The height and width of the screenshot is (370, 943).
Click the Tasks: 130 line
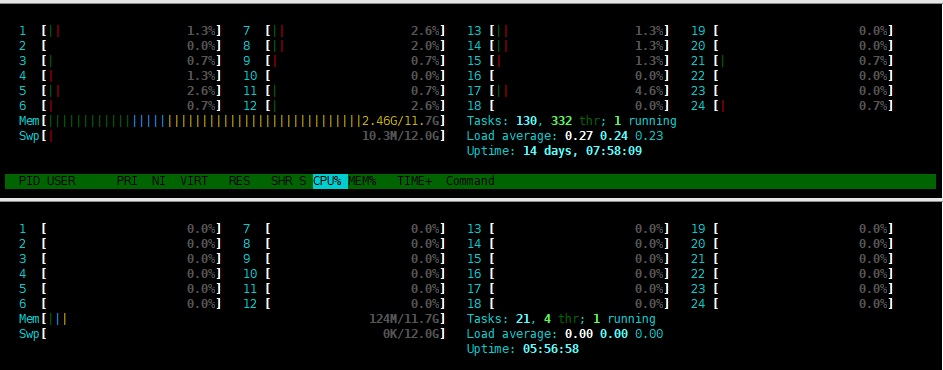click(x=571, y=121)
